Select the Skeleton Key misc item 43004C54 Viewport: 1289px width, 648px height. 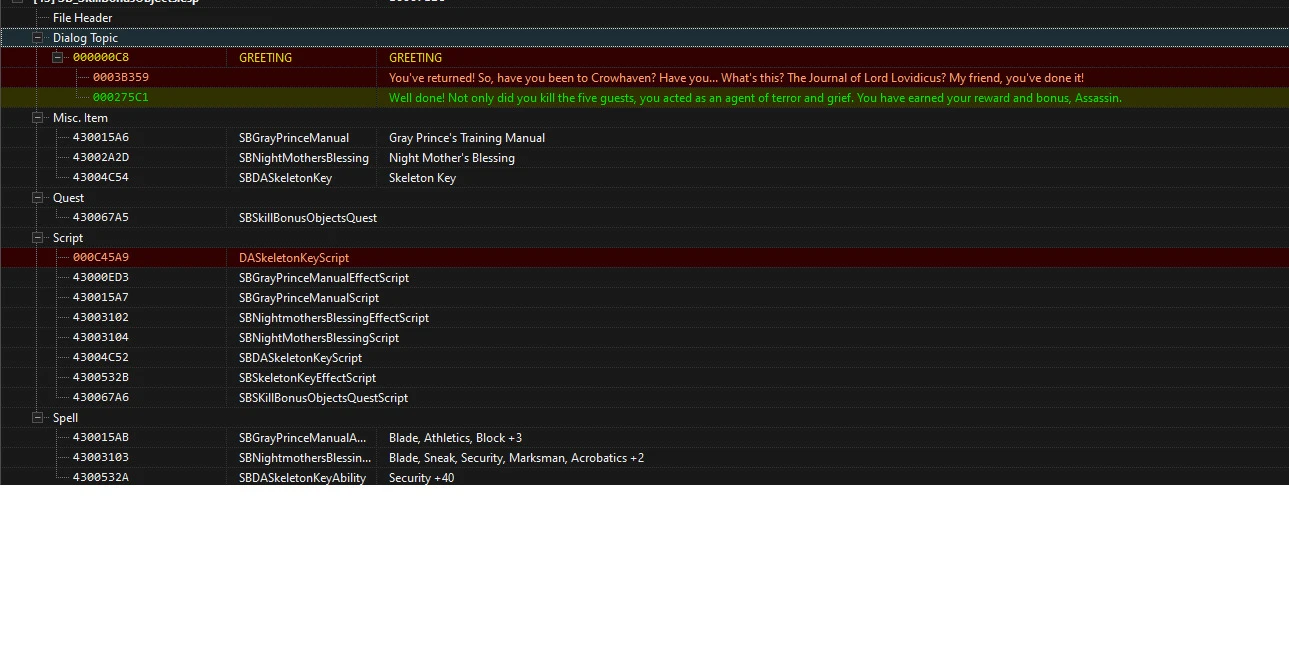tap(101, 178)
